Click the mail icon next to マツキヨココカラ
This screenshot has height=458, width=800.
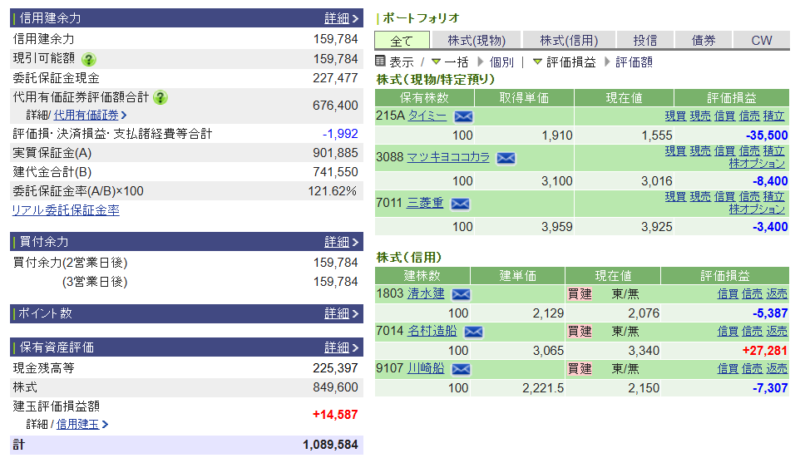506,158
